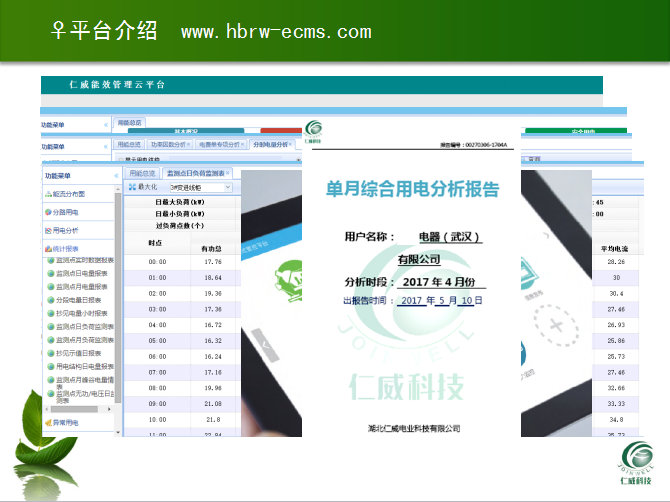Click the 2017年5月10日 report date
The height and width of the screenshot is (502, 670).
tap(441, 300)
